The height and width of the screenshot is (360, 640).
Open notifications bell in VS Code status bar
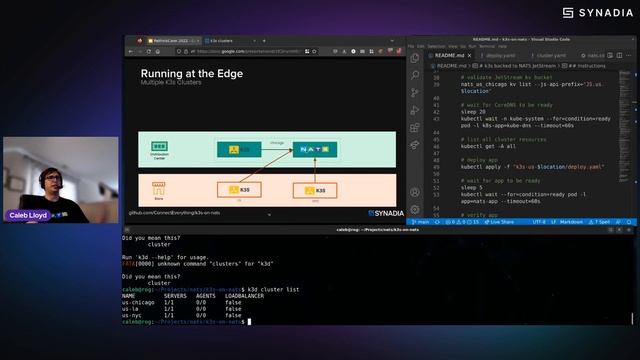click(629, 222)
